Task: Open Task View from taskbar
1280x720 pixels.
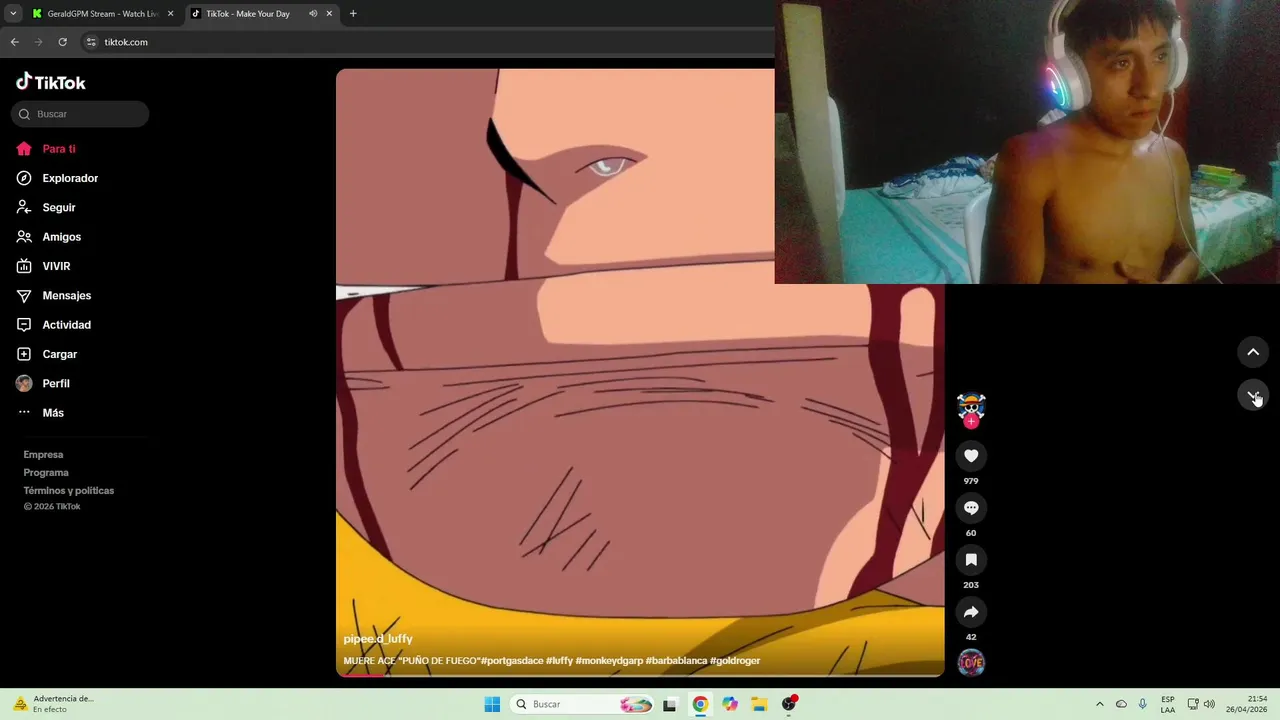Action: pos(670,704)
